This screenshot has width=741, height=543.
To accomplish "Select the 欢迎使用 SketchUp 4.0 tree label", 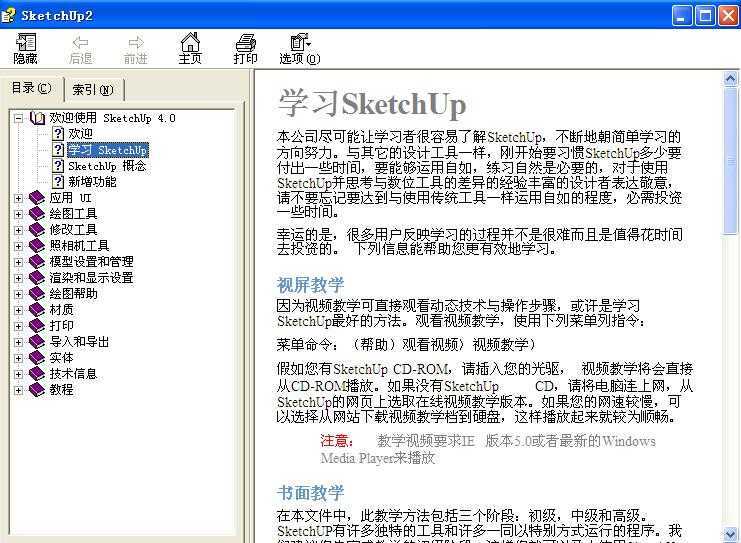I will click(112, 118).
